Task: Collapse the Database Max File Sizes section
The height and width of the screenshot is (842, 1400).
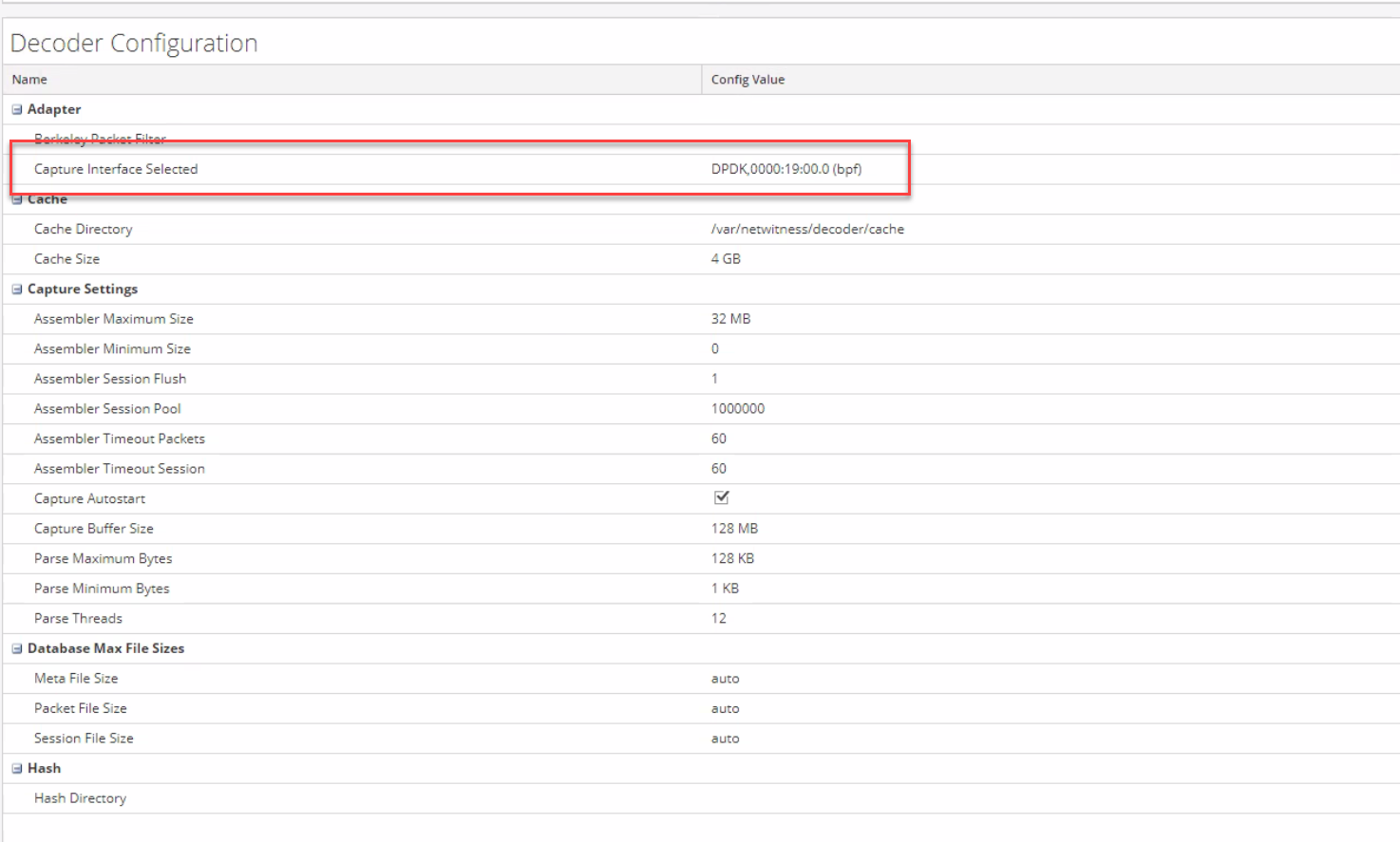Action: tap(17, 648)
